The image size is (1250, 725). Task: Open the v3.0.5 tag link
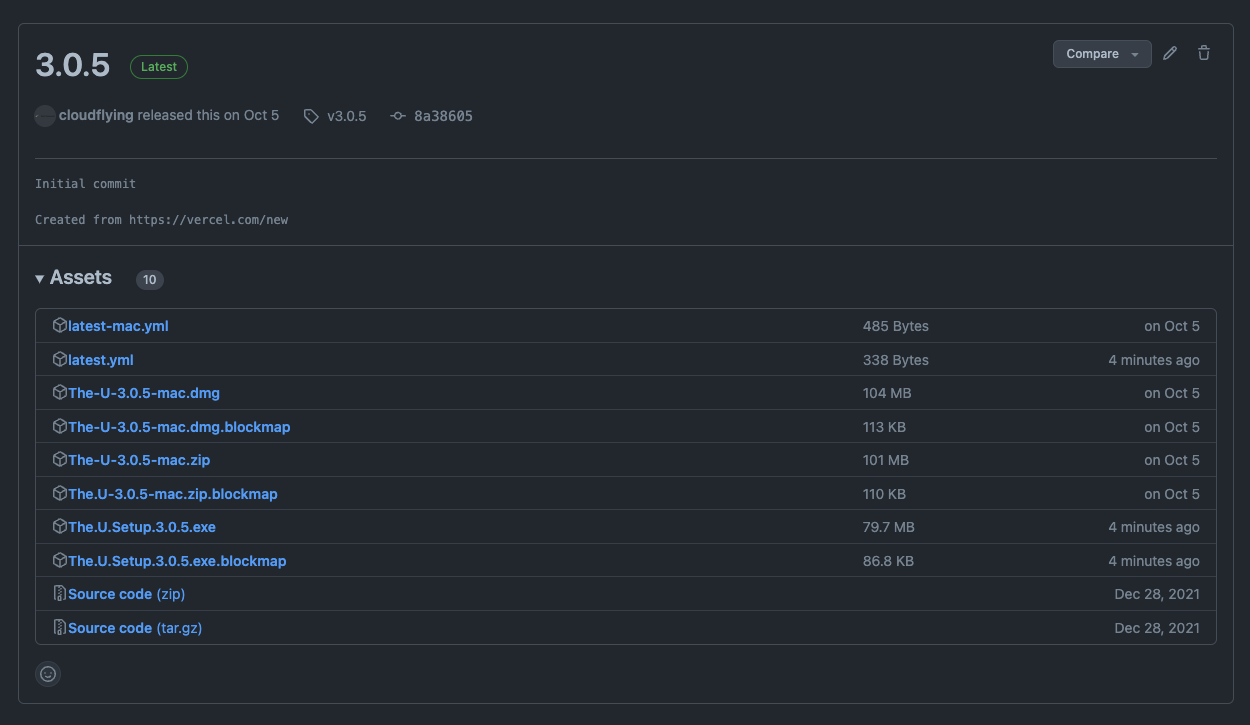[x=346, y=116]
